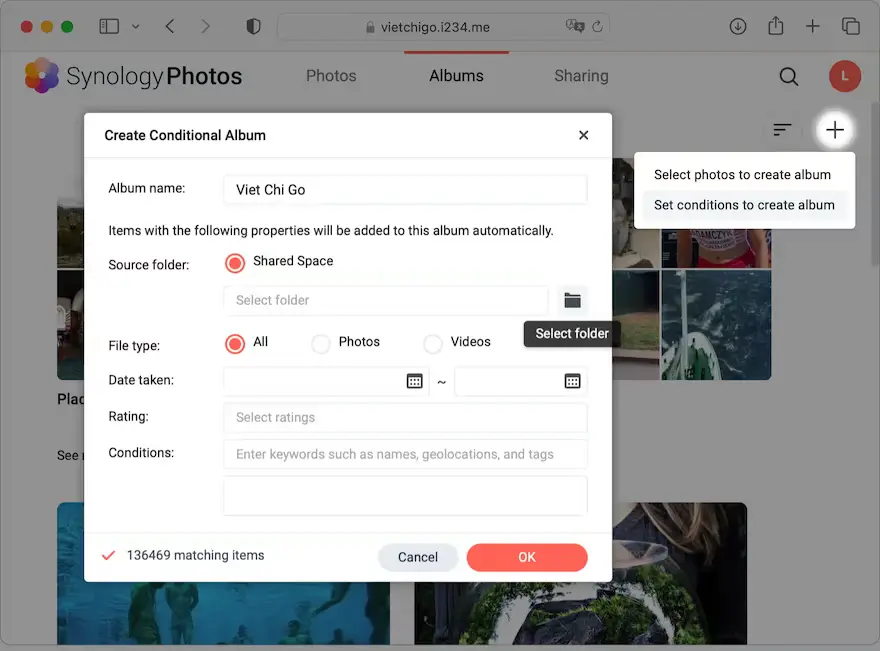Screen dimensions: 880x651
Task: Open the sort options icon
Action: pos(782,130)
